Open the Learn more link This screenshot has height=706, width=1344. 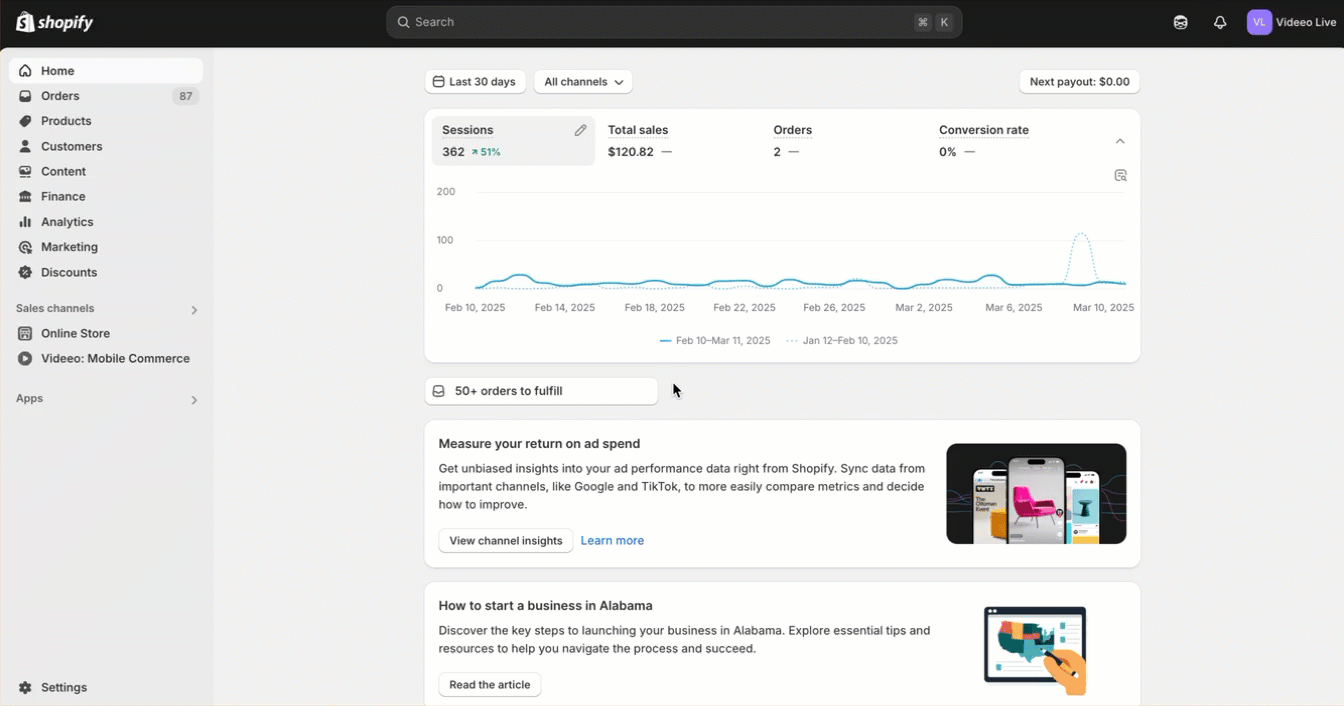612,541
